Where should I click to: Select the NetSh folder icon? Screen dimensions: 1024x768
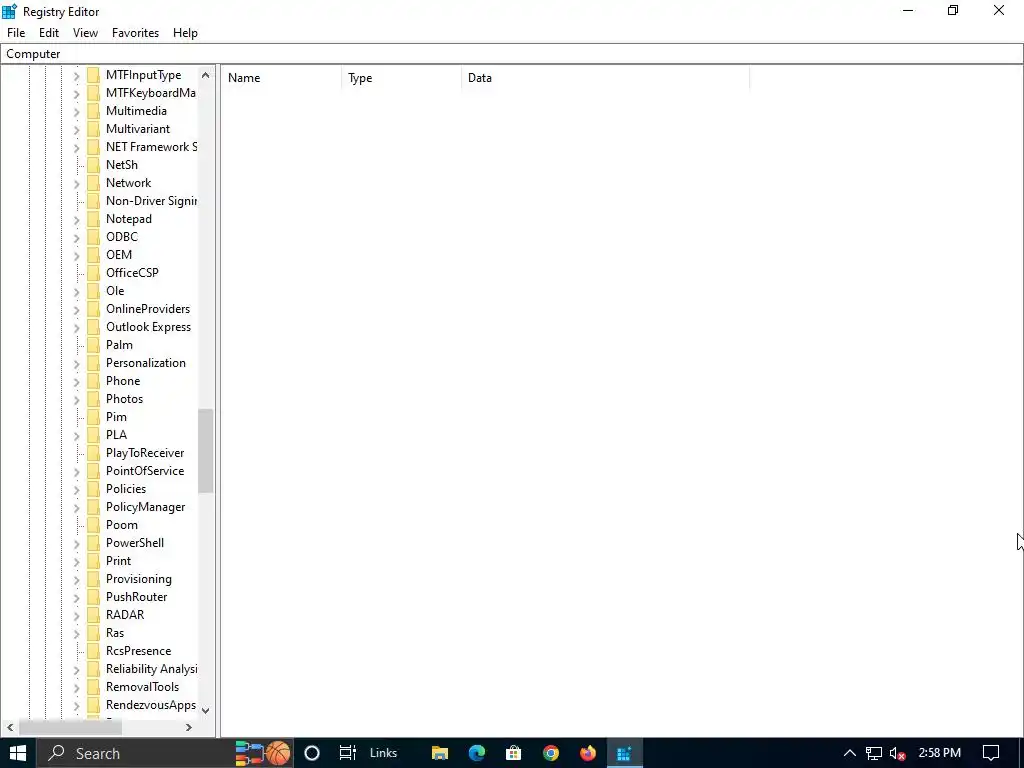point(94,165)
